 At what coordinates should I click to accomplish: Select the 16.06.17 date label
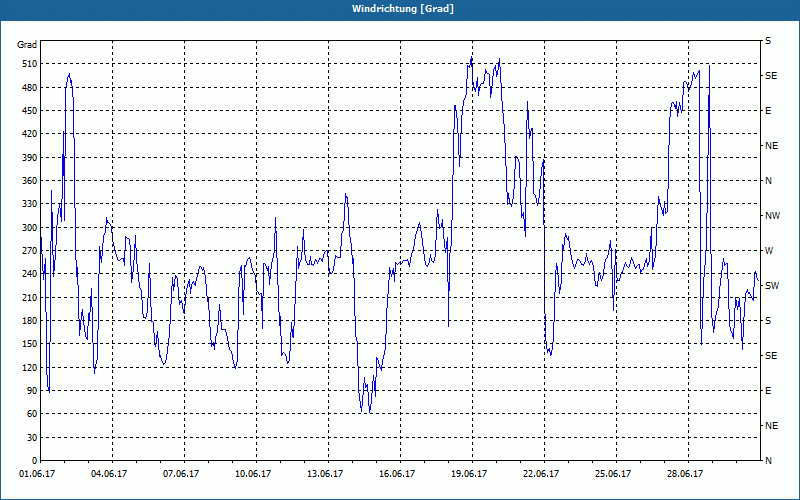[396, 474]
